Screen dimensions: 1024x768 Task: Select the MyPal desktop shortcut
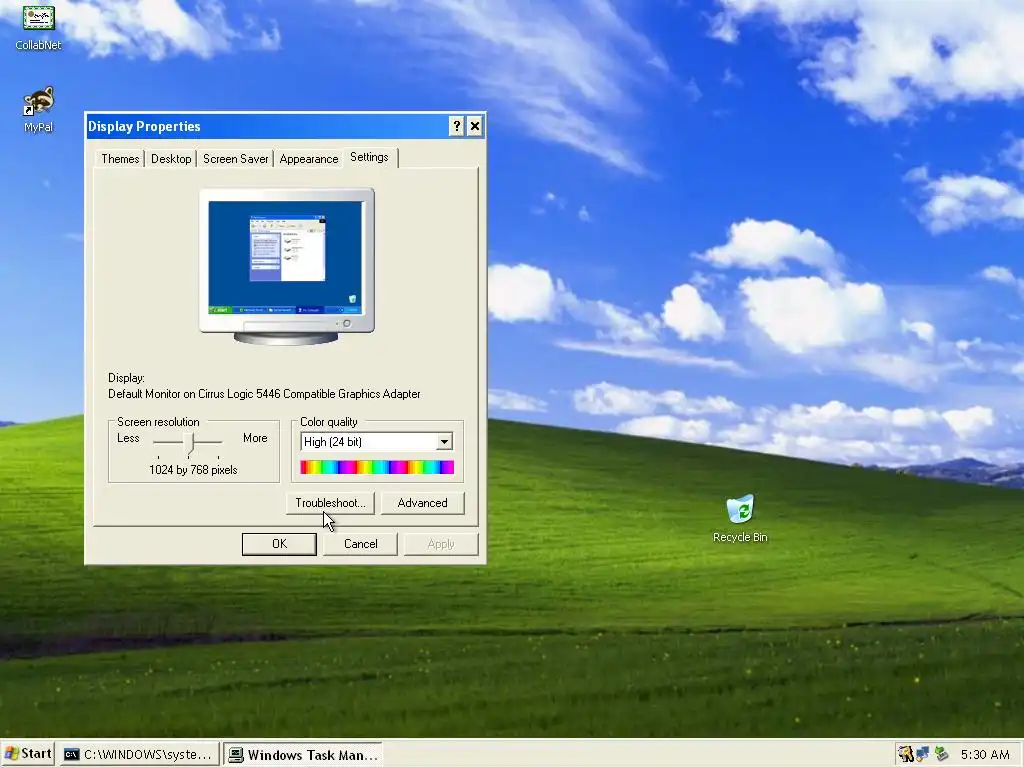38,109
